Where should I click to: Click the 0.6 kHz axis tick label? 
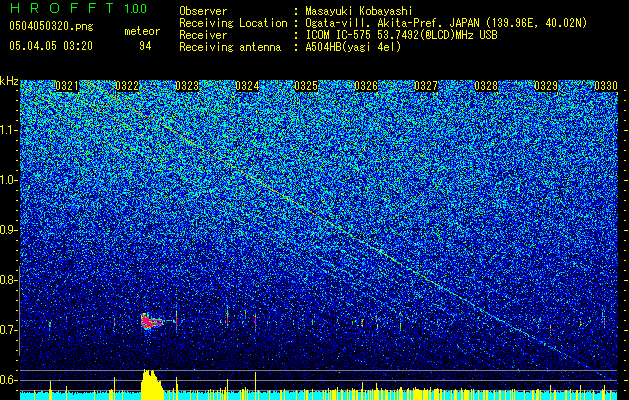tap(9, 380)
